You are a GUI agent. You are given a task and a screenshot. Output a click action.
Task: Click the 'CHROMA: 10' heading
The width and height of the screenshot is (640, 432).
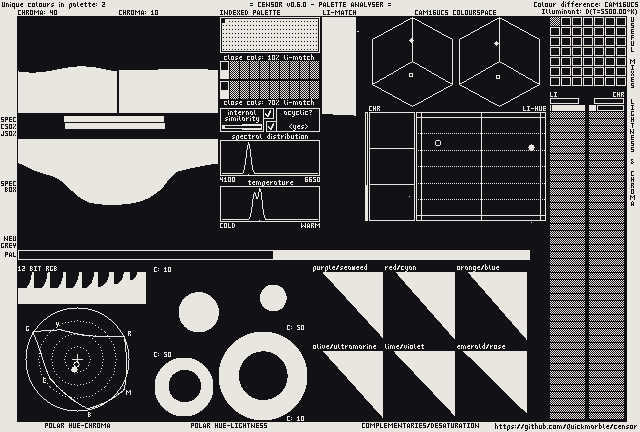pos(138,12)
